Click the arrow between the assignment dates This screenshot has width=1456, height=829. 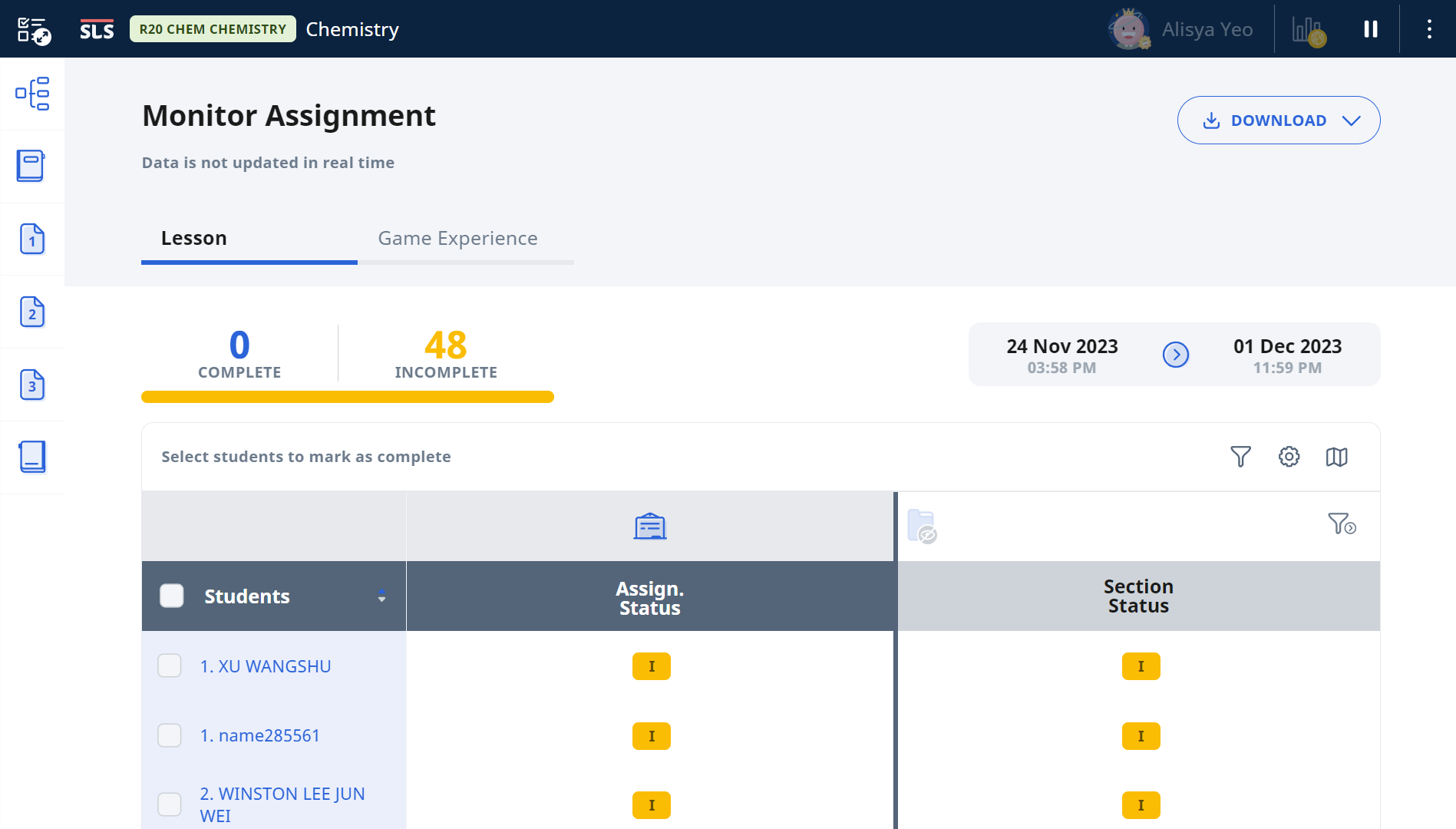[1176, 354]
